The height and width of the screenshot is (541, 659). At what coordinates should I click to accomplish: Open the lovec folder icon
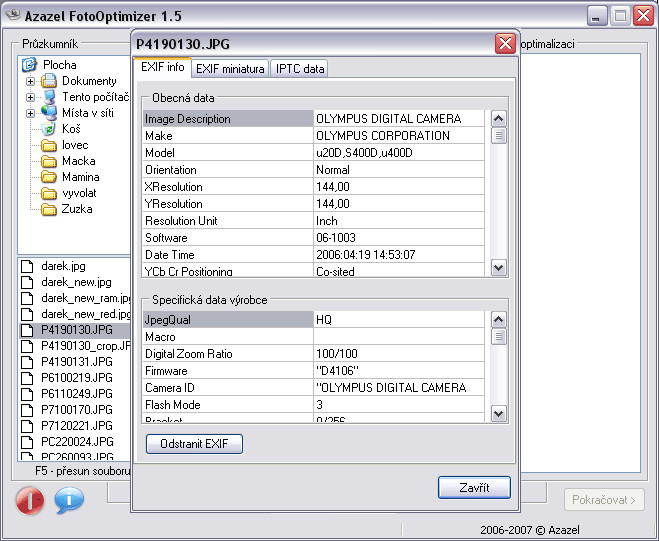point(49,145)
